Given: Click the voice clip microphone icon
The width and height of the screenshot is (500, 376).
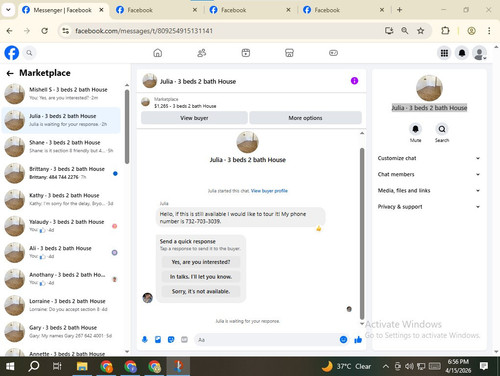Looking at the screenshot, I should coord(145,339).
